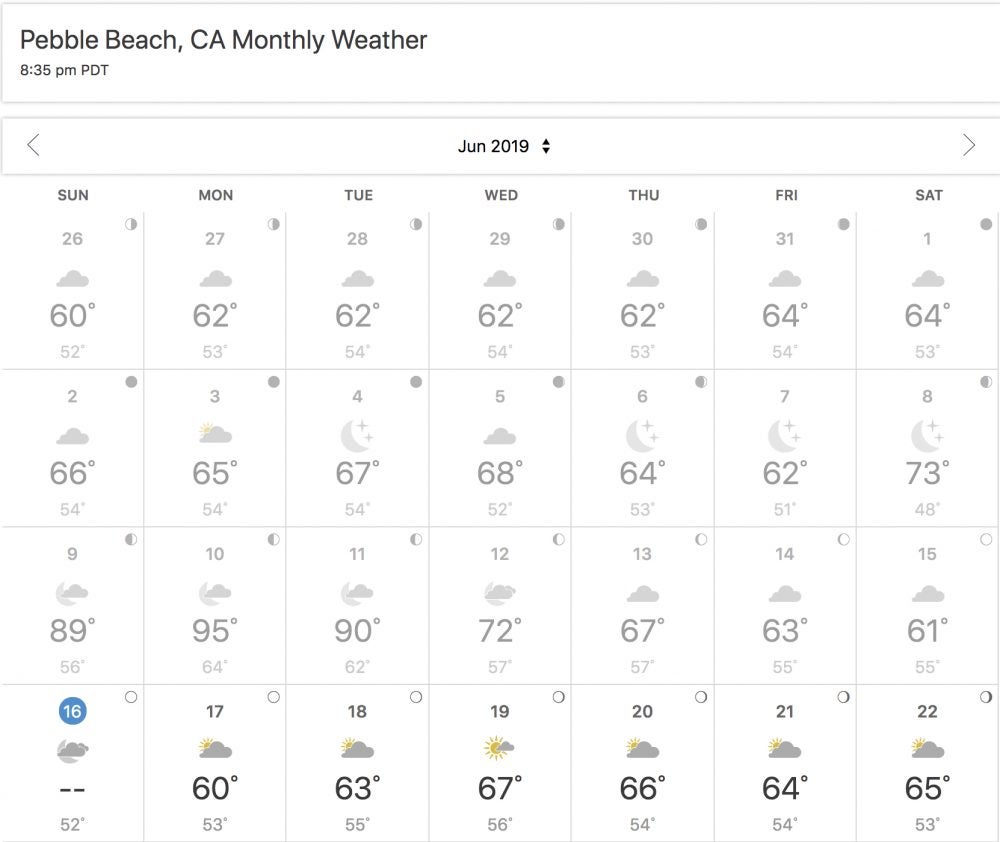The width and height of the screenshot is (1000, 842).
Task: Click the 95° high on June 10
Action: click(215, 631)
